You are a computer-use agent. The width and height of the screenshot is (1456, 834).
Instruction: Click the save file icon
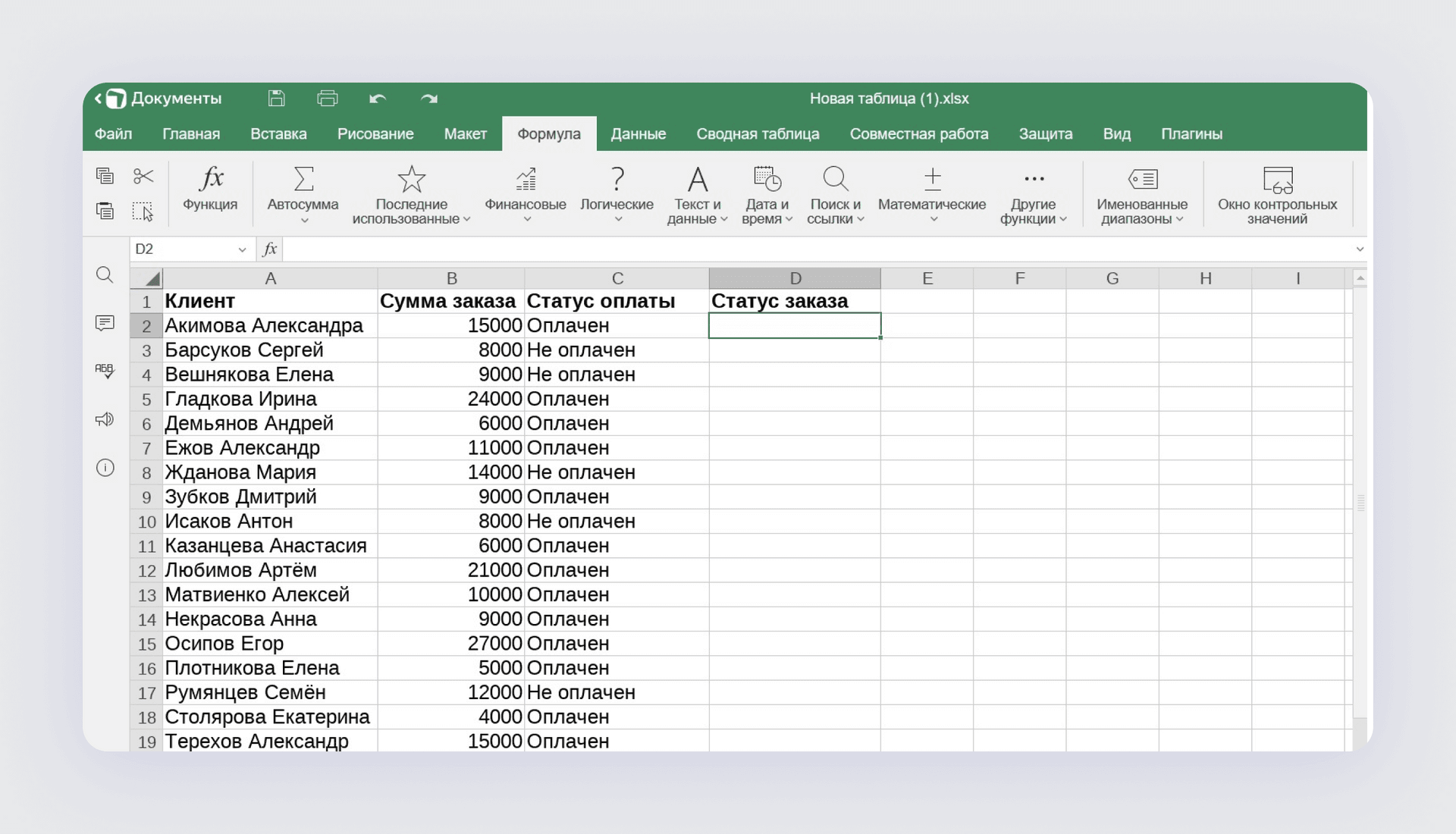click(276, 99)
